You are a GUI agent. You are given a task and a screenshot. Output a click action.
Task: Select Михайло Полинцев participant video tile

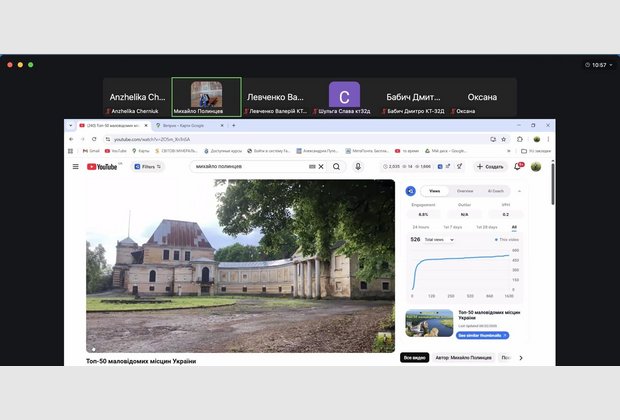(206, 98)
